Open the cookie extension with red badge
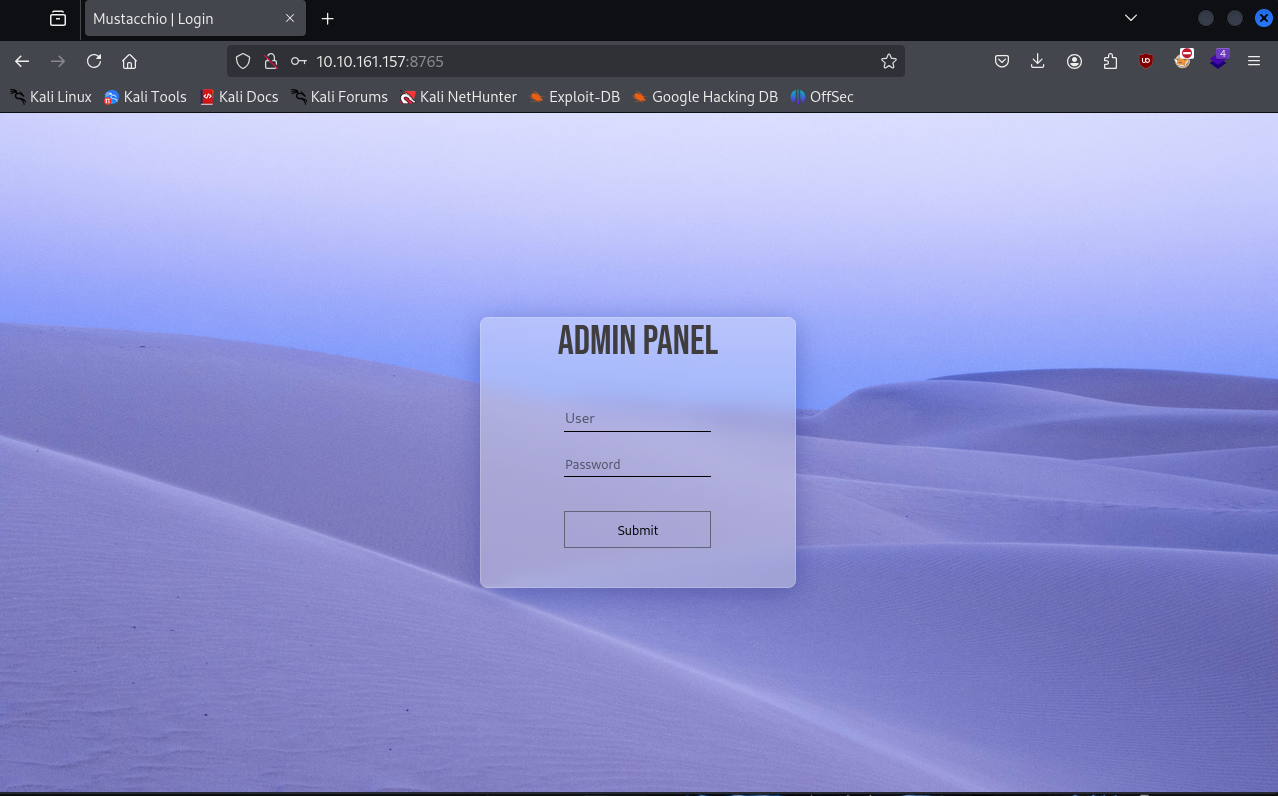Viewport: 1278px width, 796px height. coord(1183,59)
